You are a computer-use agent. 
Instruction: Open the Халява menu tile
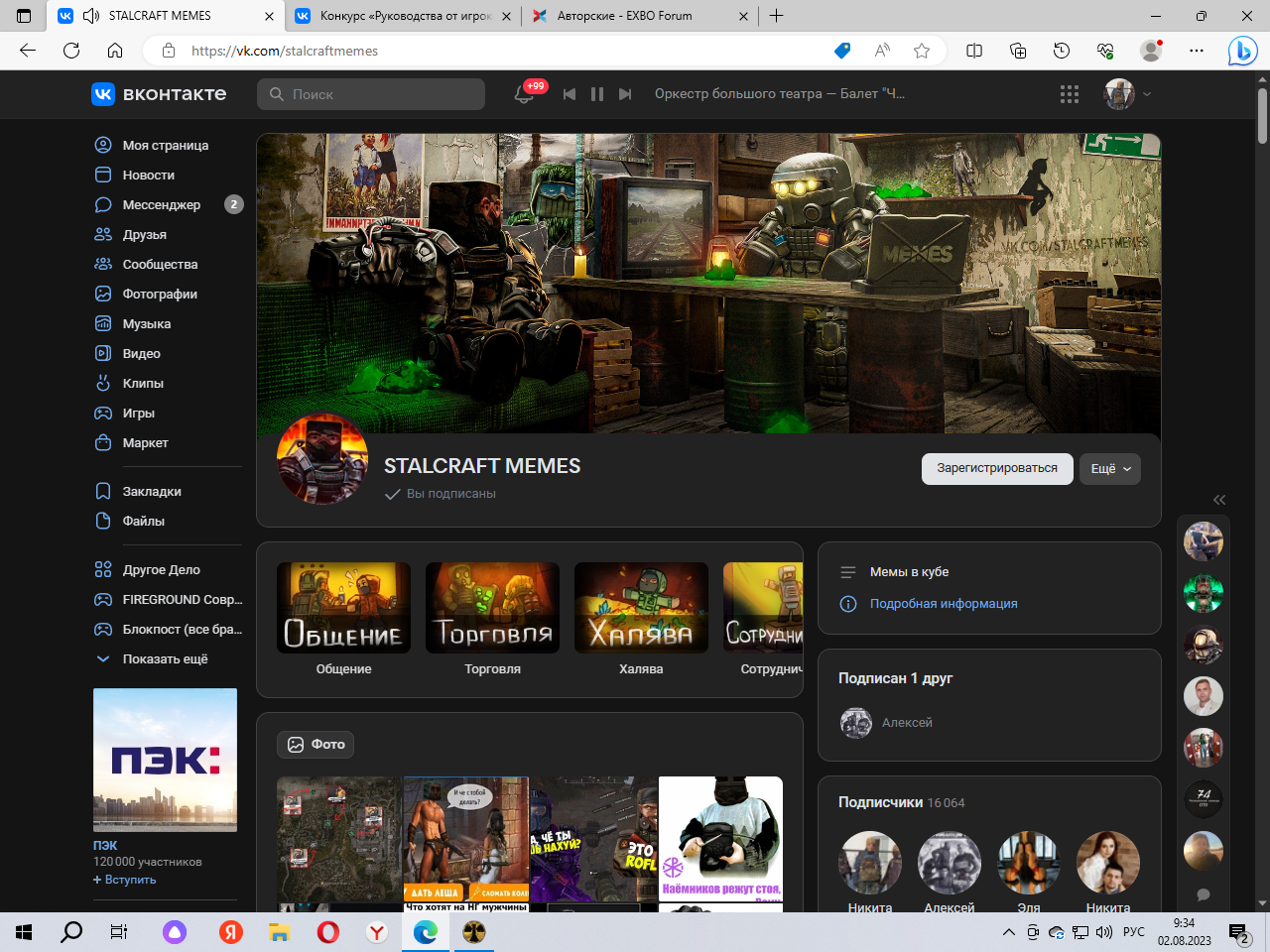641,619
